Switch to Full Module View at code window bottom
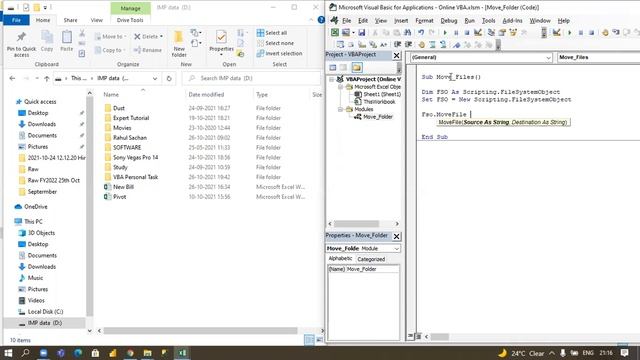 pos(418,336)
